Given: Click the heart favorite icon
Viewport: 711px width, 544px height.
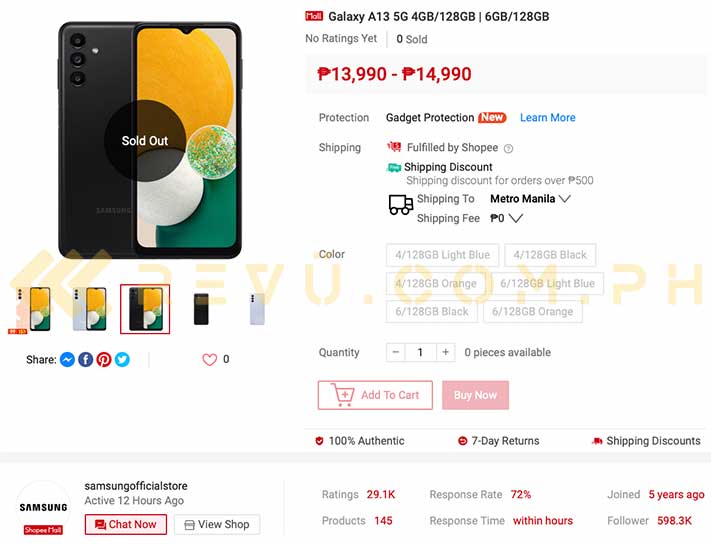Looking at the screenshot, I should 209,359.
